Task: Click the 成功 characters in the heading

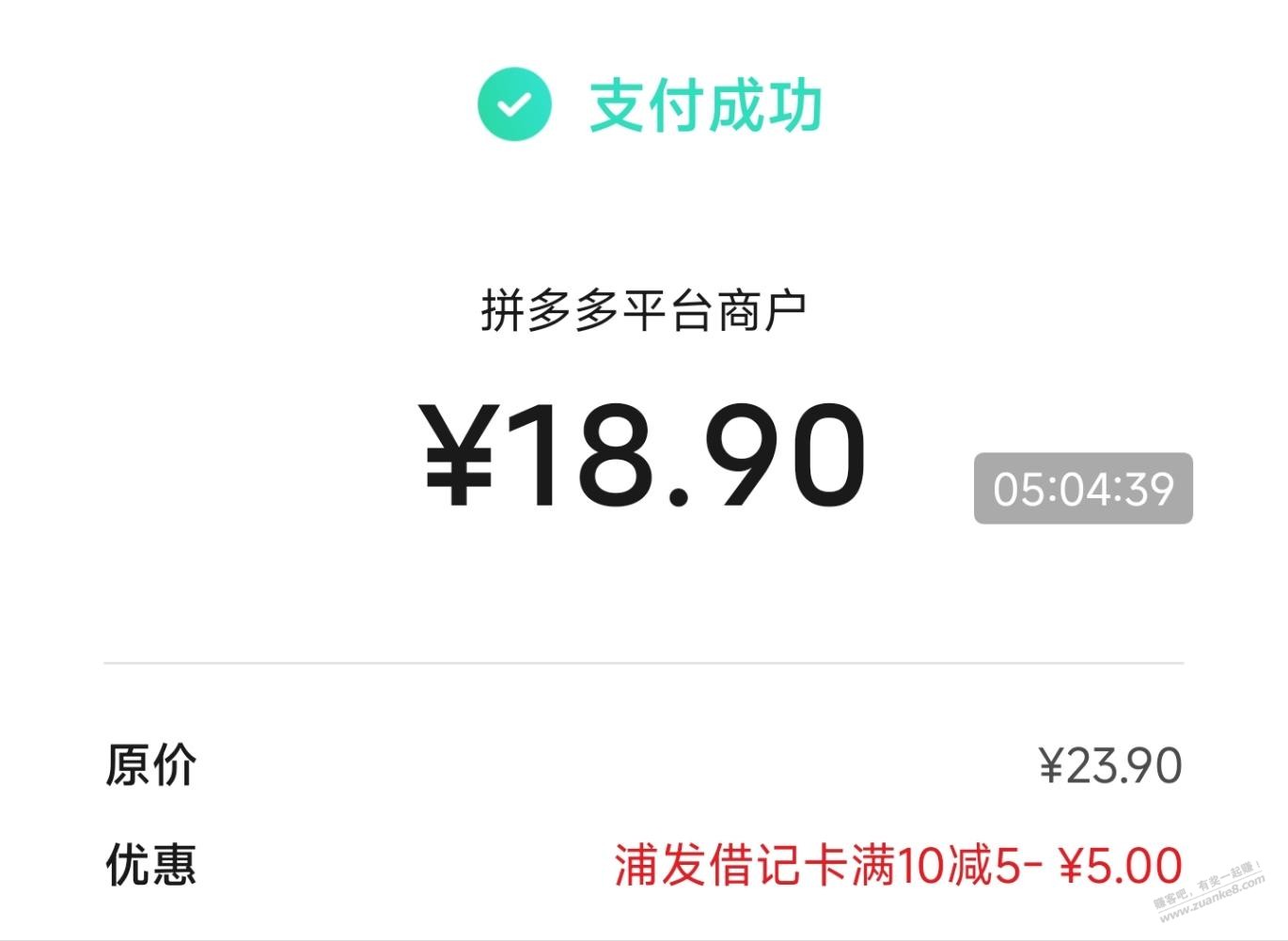Action: pos(765,105)
